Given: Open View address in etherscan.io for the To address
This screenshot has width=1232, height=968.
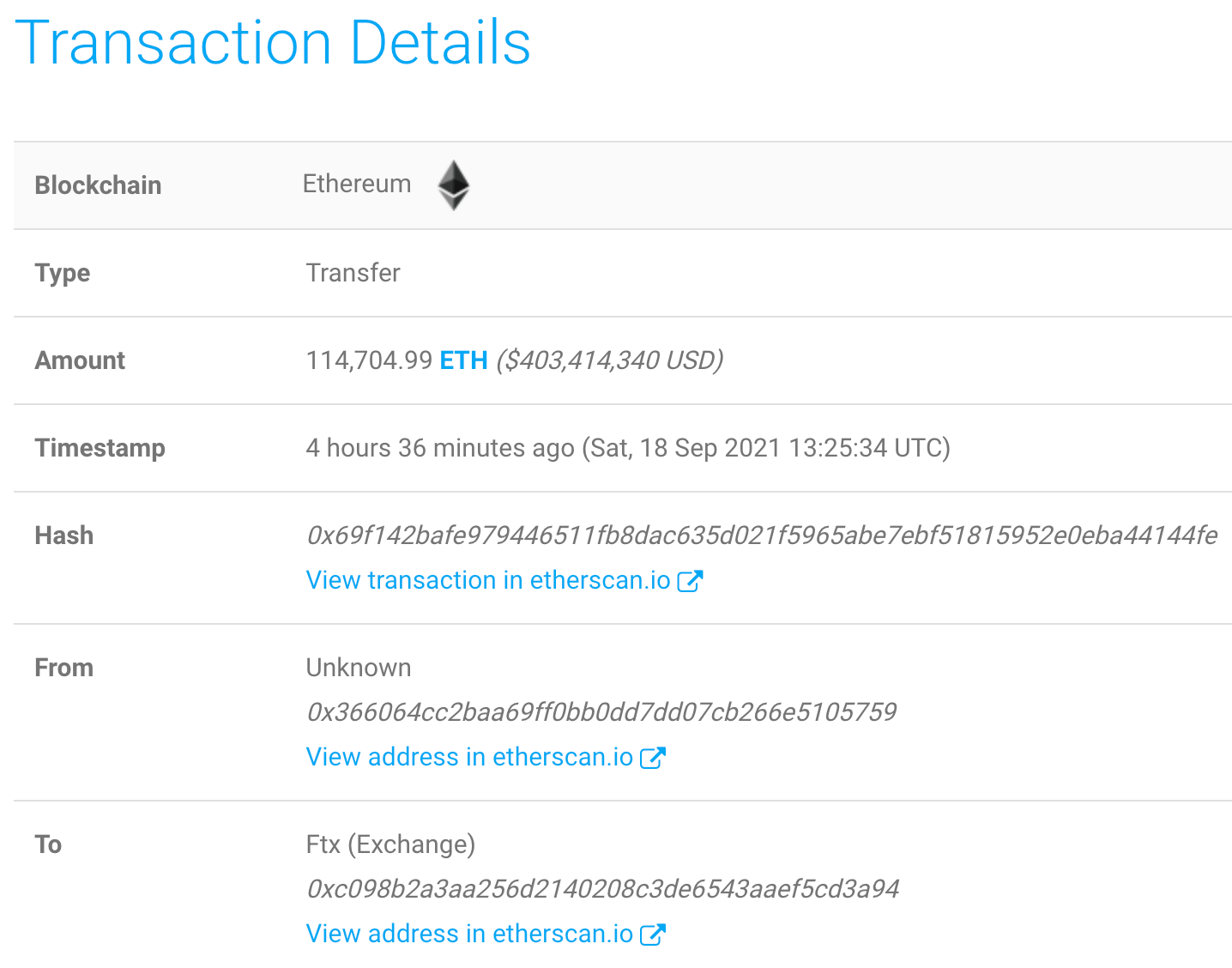Looking at the screenshot, I should [468, 934].
